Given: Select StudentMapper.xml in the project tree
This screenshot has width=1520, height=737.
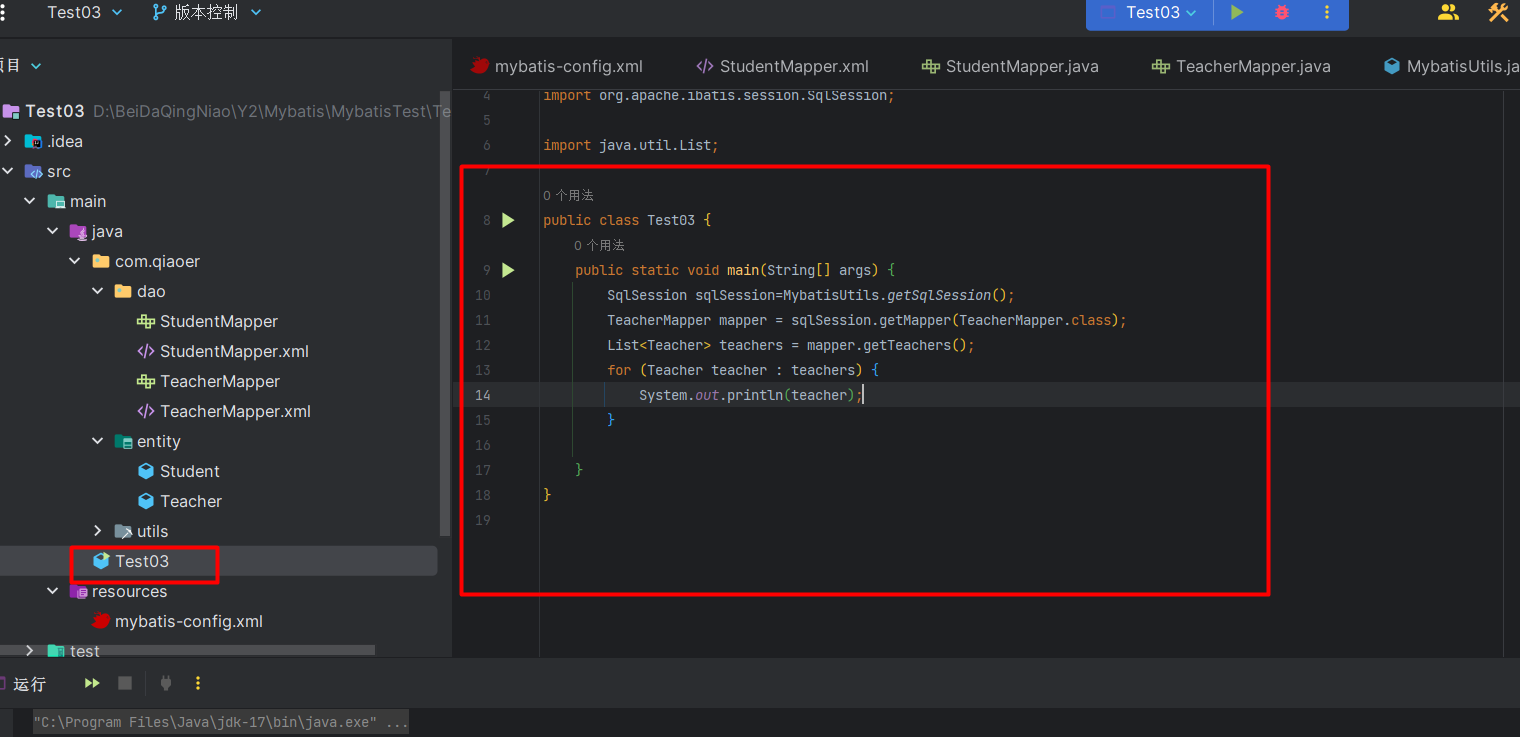Looking at the screenshot, I should click(x=234, y=351).
